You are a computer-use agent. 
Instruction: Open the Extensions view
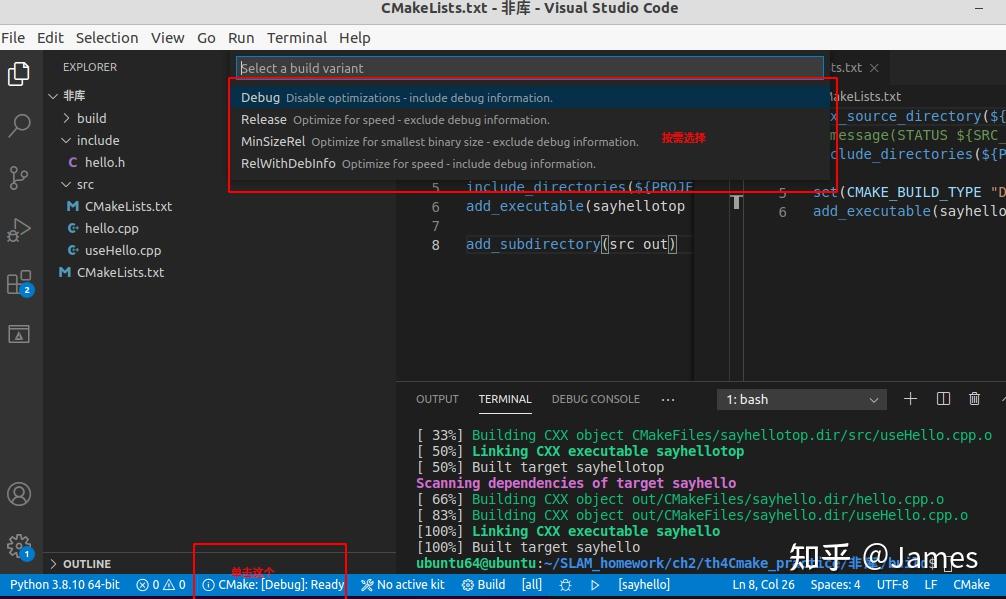click(x=20, y=283)
